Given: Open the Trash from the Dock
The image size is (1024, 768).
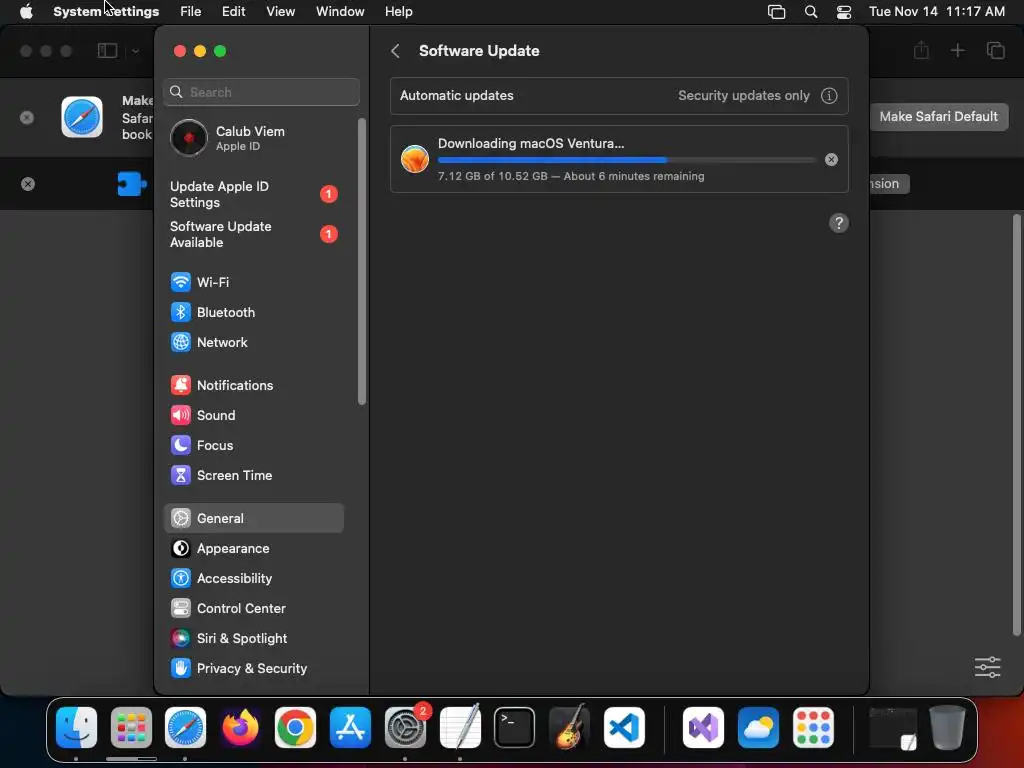Looking at the screenshot, I should [948, 728].
